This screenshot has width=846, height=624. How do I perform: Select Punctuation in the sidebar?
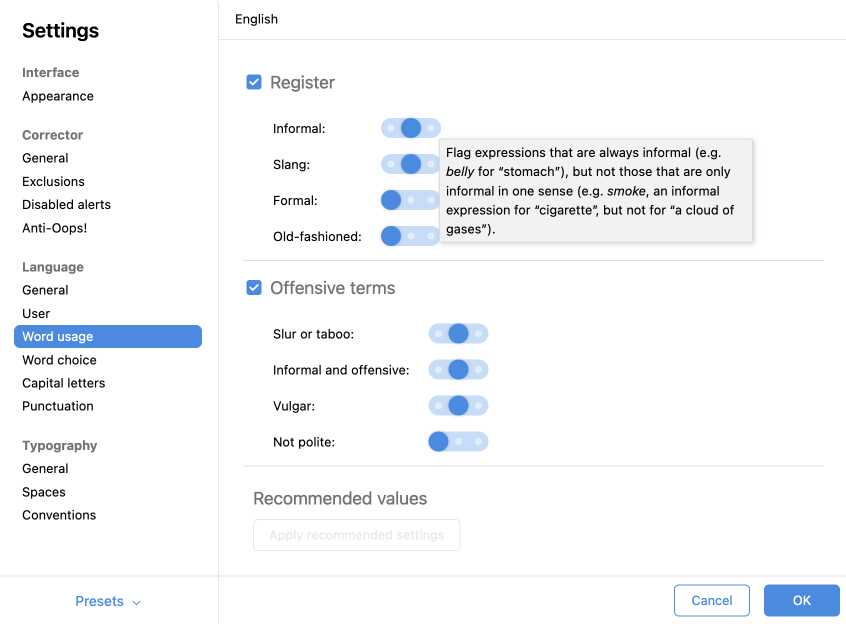pyautogui.click(x=58, y=406)
